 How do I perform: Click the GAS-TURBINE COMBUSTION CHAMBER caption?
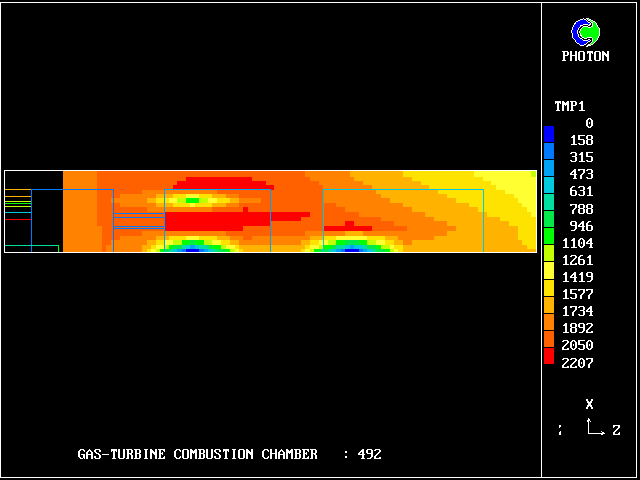point(197,454)
